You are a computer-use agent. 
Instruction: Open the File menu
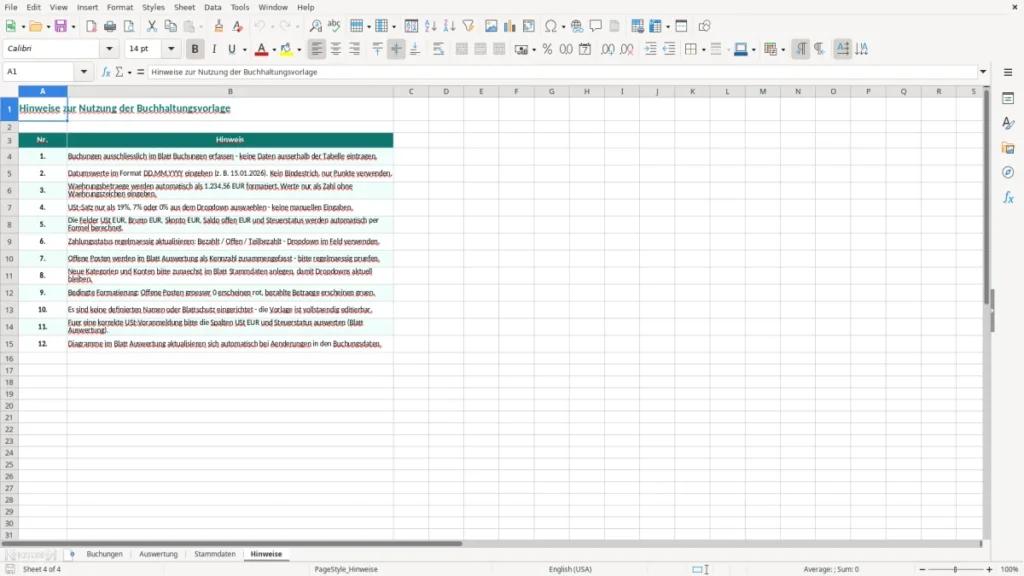(11, 7)
